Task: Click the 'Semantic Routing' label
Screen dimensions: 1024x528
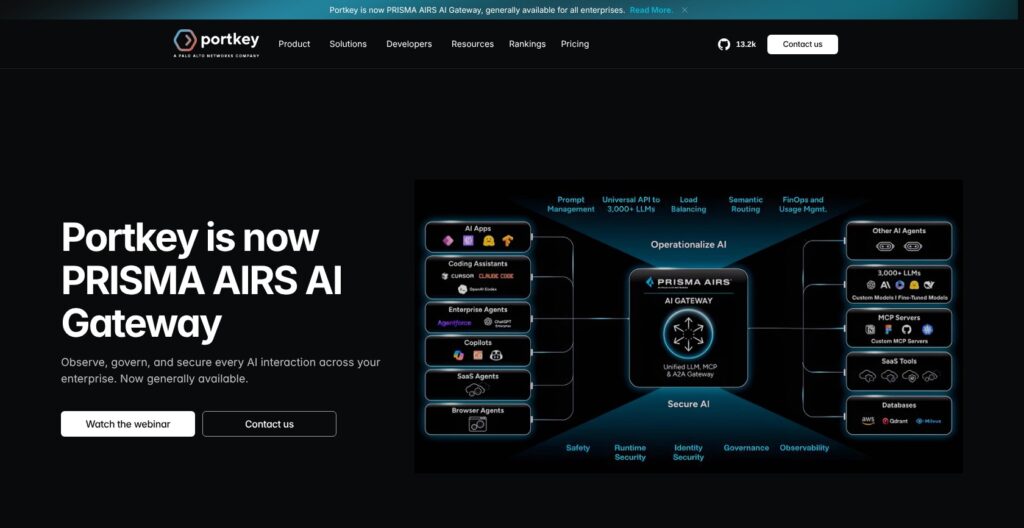Action: pyautogui.click(x=745, y=205)
